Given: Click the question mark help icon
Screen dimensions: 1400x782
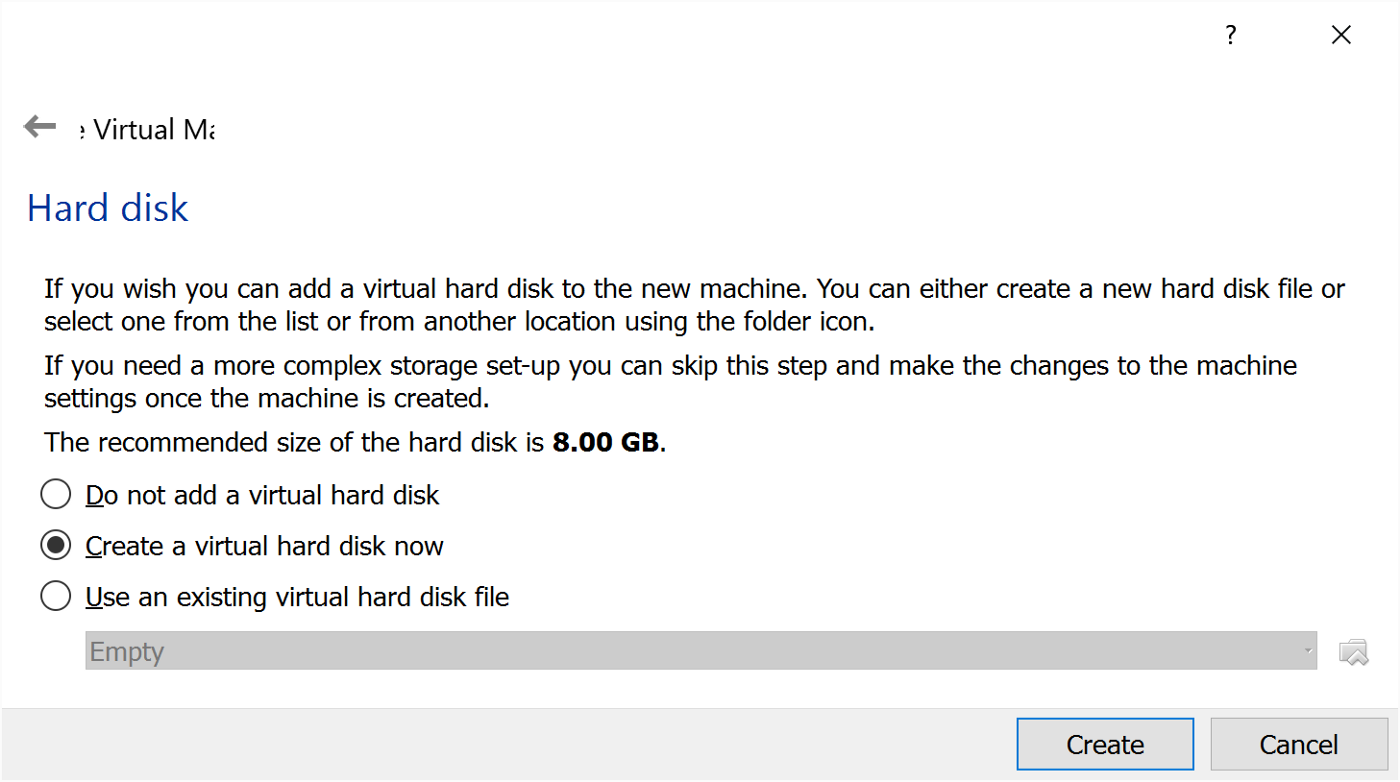Looking at the screenshot, I should point(1231,36).
